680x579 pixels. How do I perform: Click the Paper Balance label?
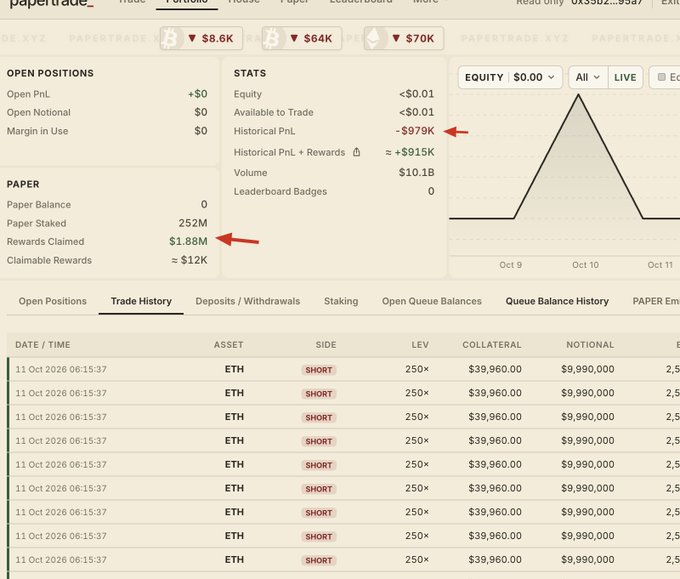(x=39, y=205)
